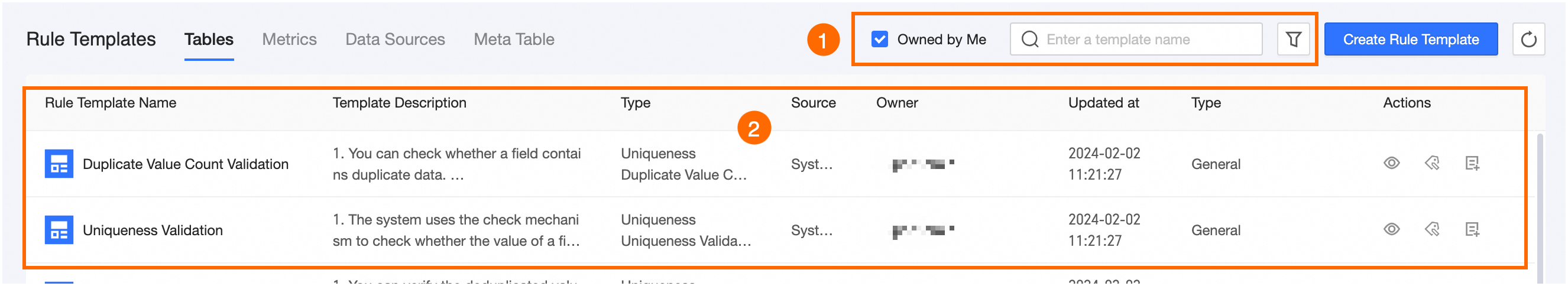Click General in Duplicate Value Count row

point(1216,164)
